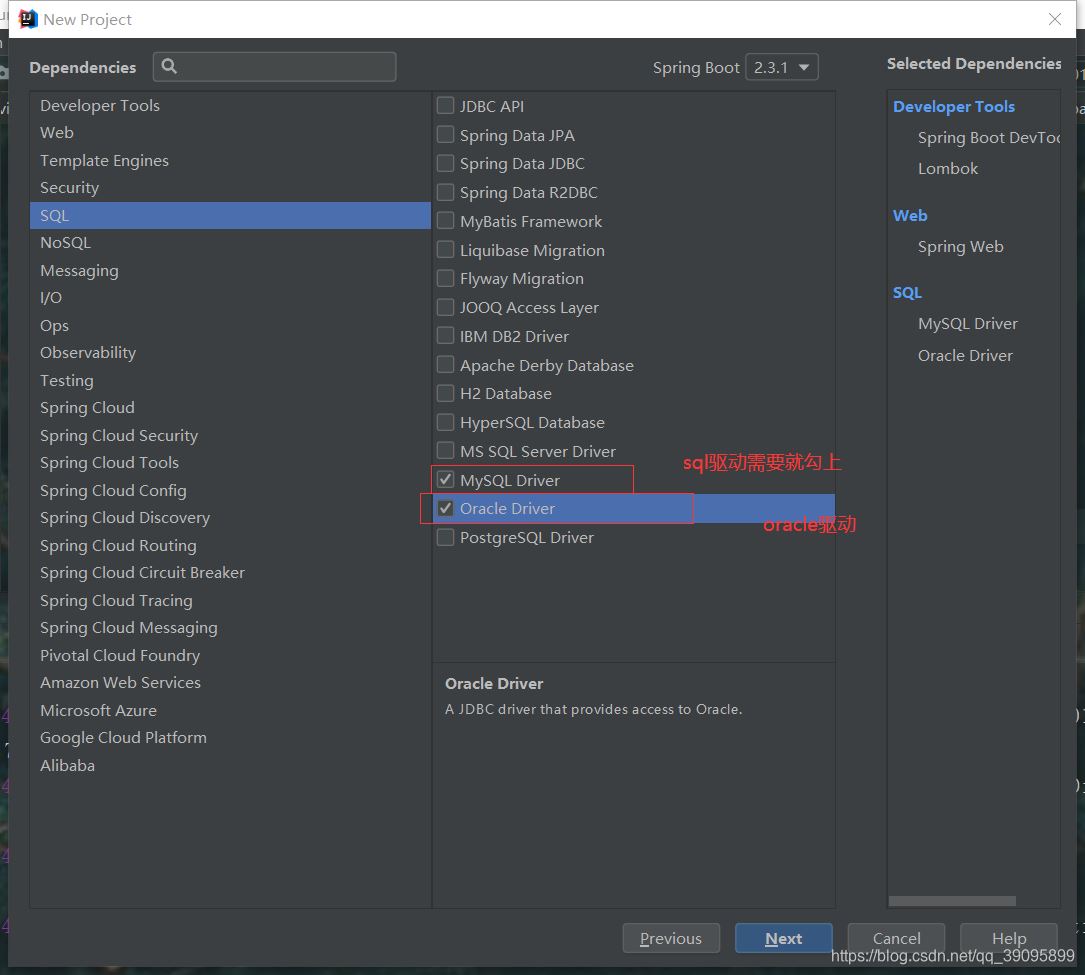Viewport: 1085px width, 975px height.
Task: Close the New Project dialog
Action: coord(1055,19)
